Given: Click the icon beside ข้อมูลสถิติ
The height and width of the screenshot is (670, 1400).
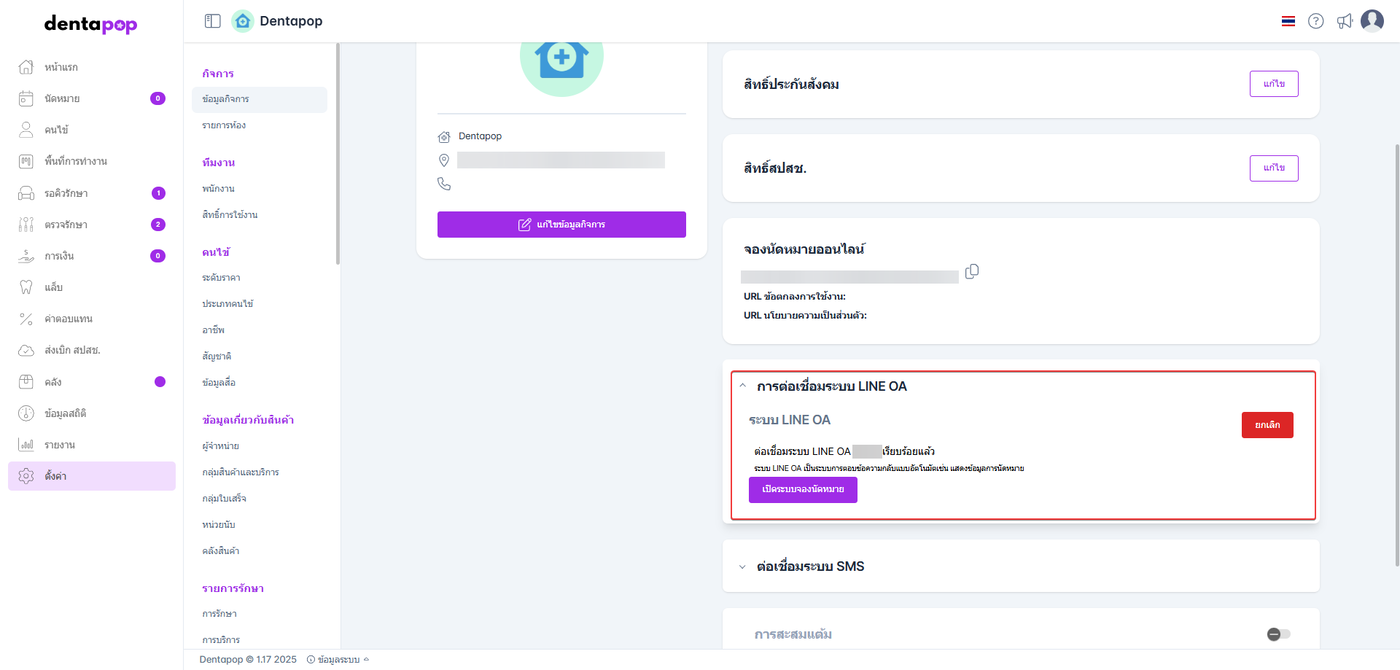Looking at the screenshot, I should pyautogui.click(x=27, y=413).
